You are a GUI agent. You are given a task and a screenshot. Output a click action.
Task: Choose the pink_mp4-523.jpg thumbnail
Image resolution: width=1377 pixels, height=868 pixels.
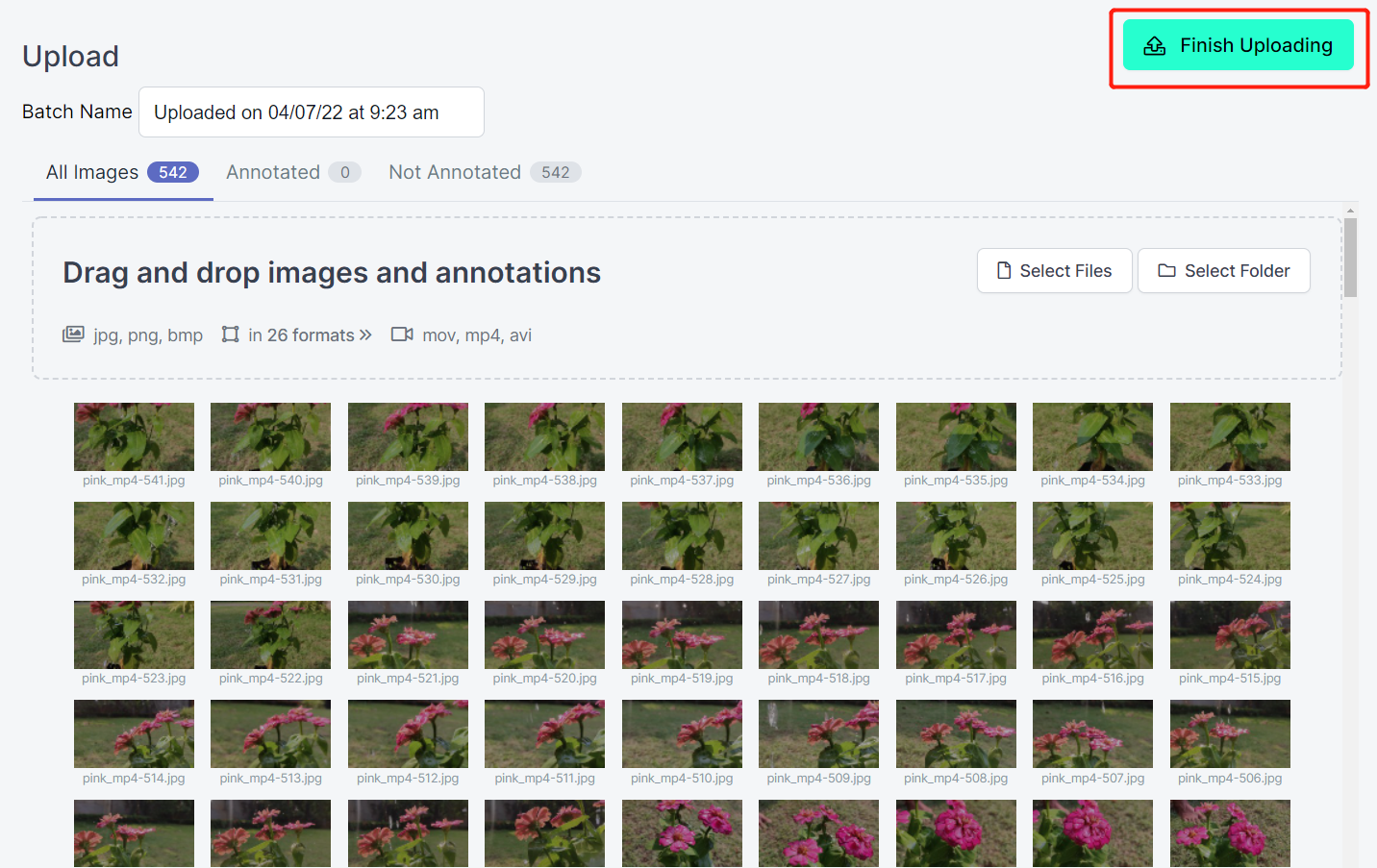(134, 635)
